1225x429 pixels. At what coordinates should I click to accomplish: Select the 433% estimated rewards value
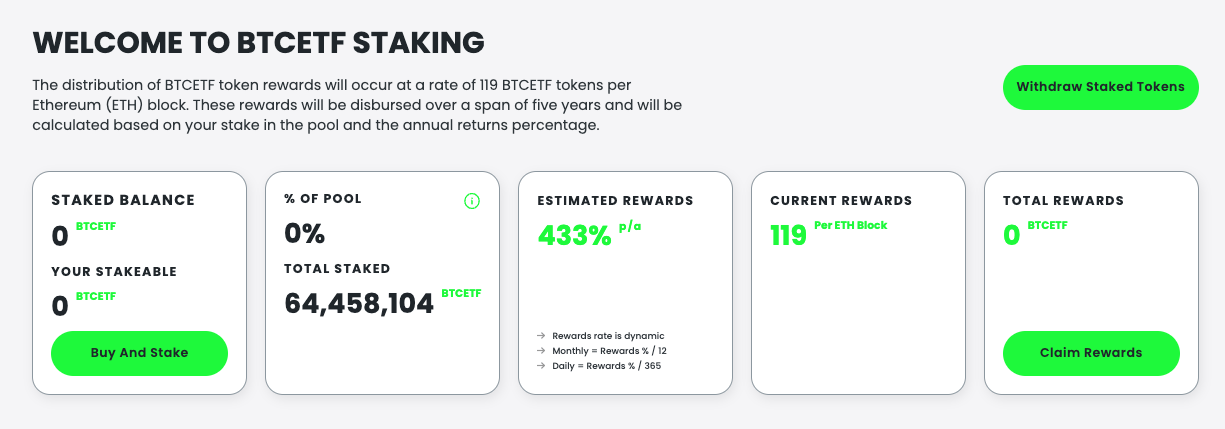(574, 236)
